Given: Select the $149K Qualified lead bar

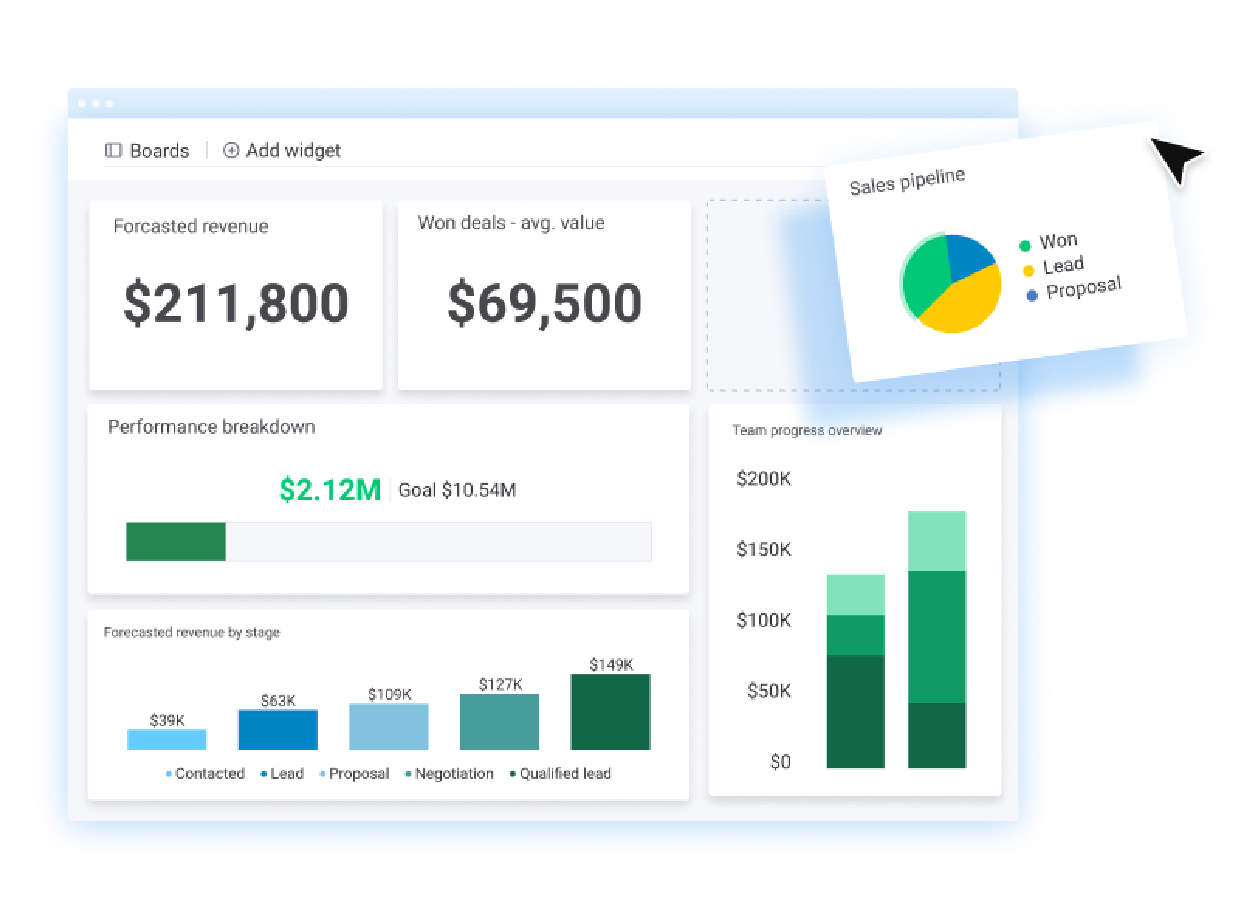Looking at the screenshot, I should [x=610, y=712].
